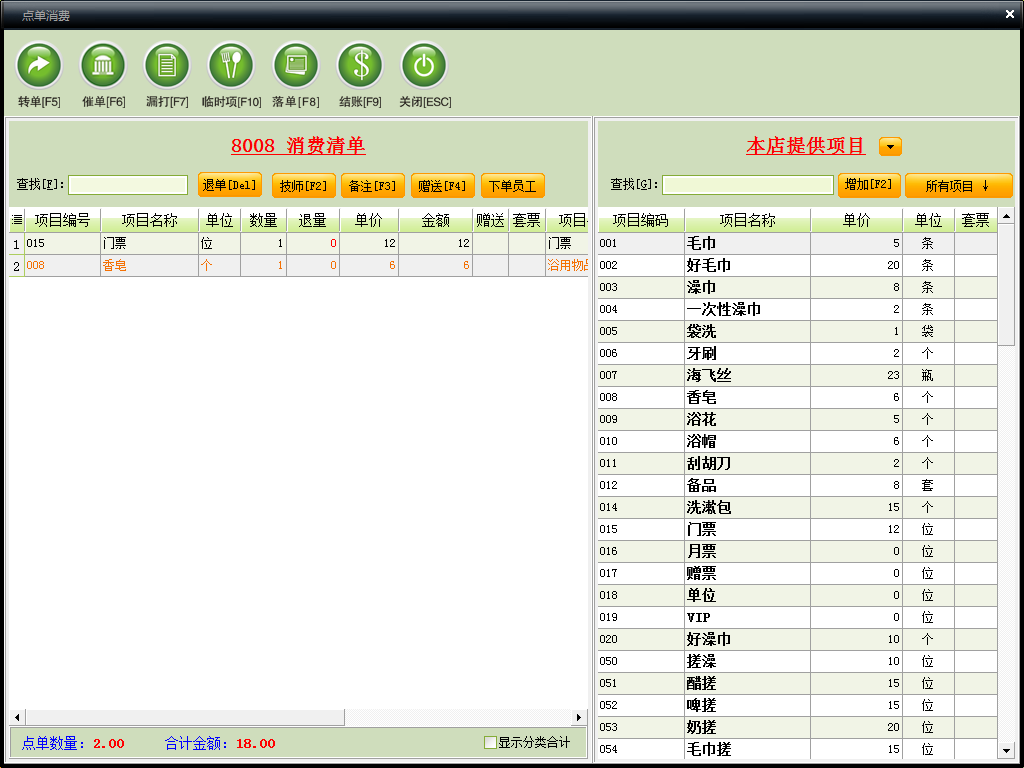Select the 门票 row in the order list
Image resolution: width=1024 pixels, height=768 pixels.
click(298, 244)
